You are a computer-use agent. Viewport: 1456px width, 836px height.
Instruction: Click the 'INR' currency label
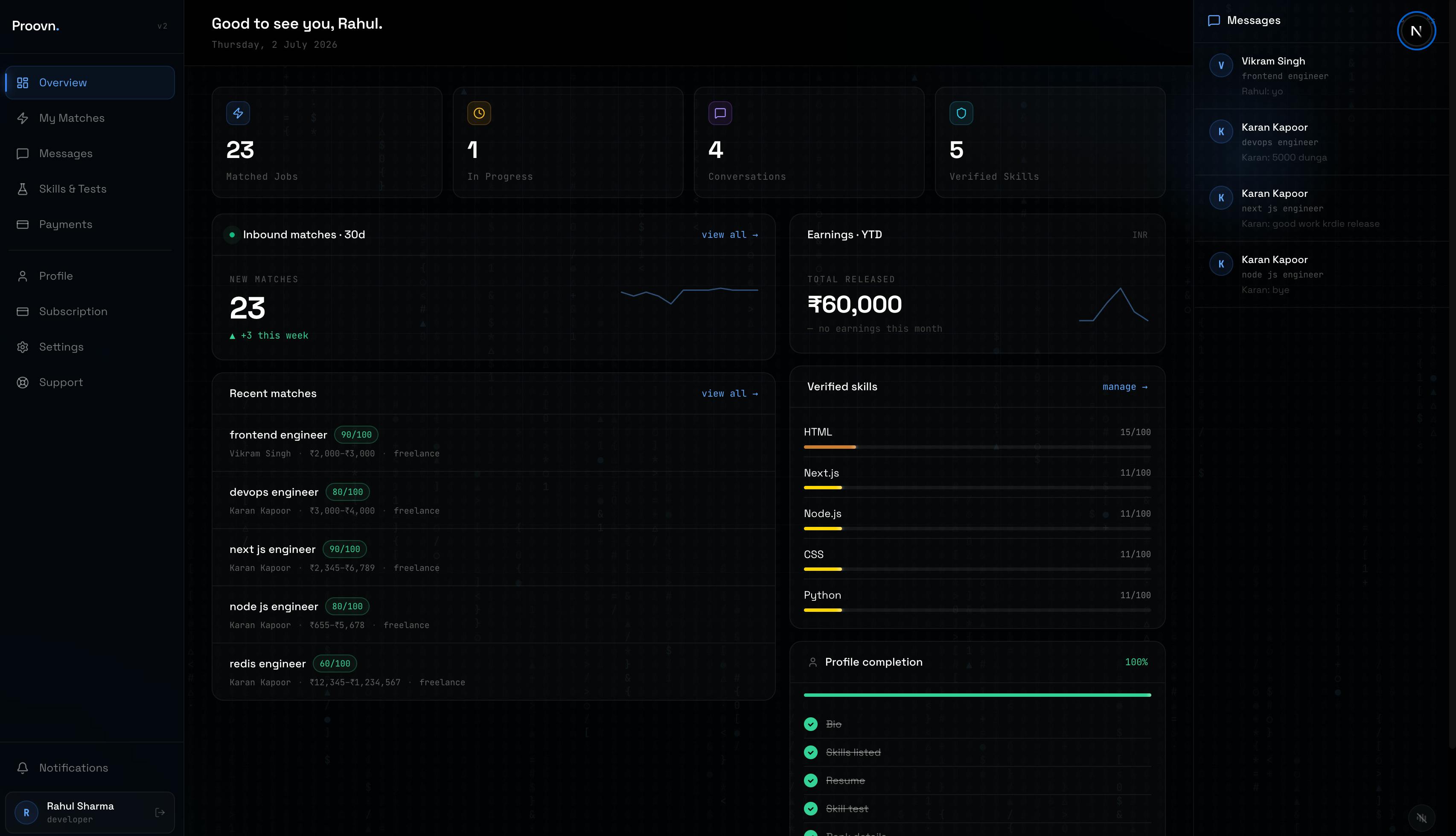pos(1140,235)
